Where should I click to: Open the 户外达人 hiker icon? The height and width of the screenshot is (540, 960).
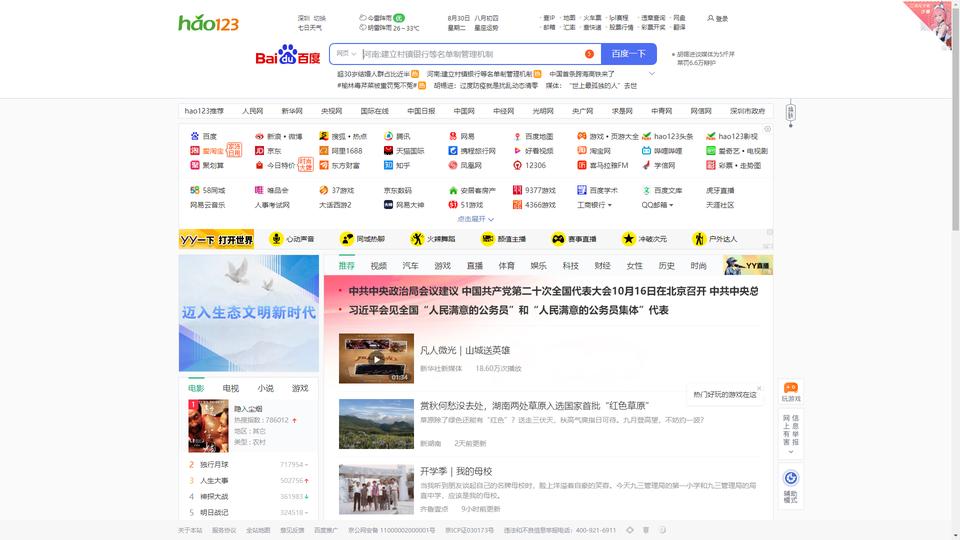(699, 239)
